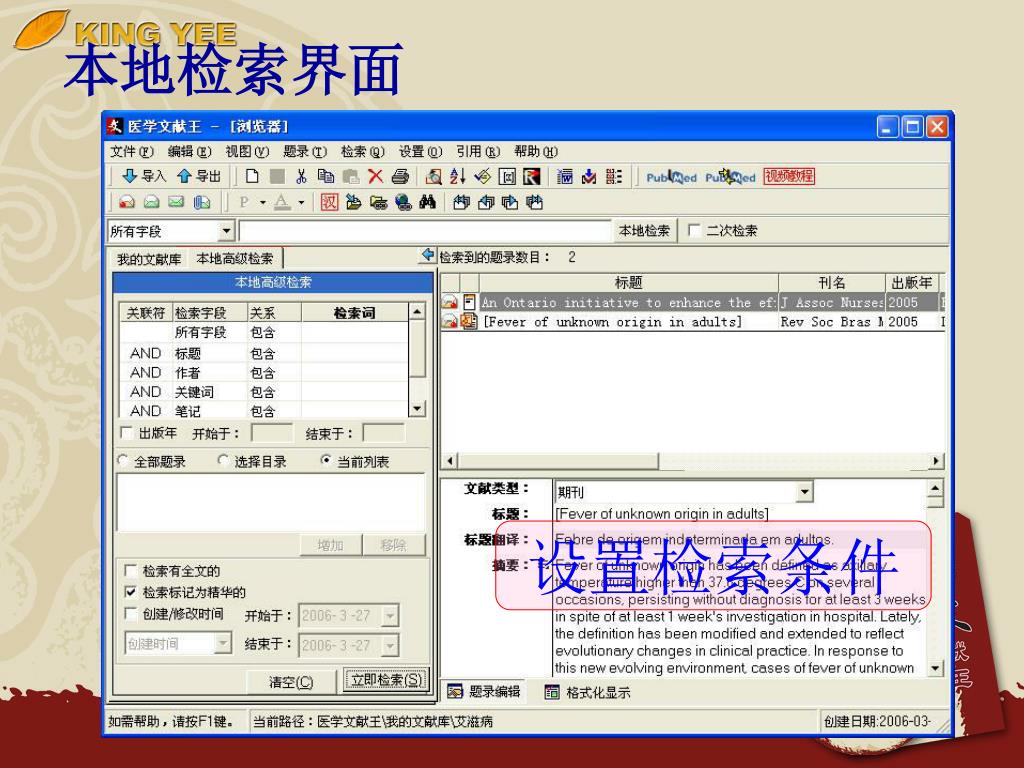Toggle the 二次检索 checkbox
Image resolution: width=1024 pixels, height=768 pixels.
[694, 230]
